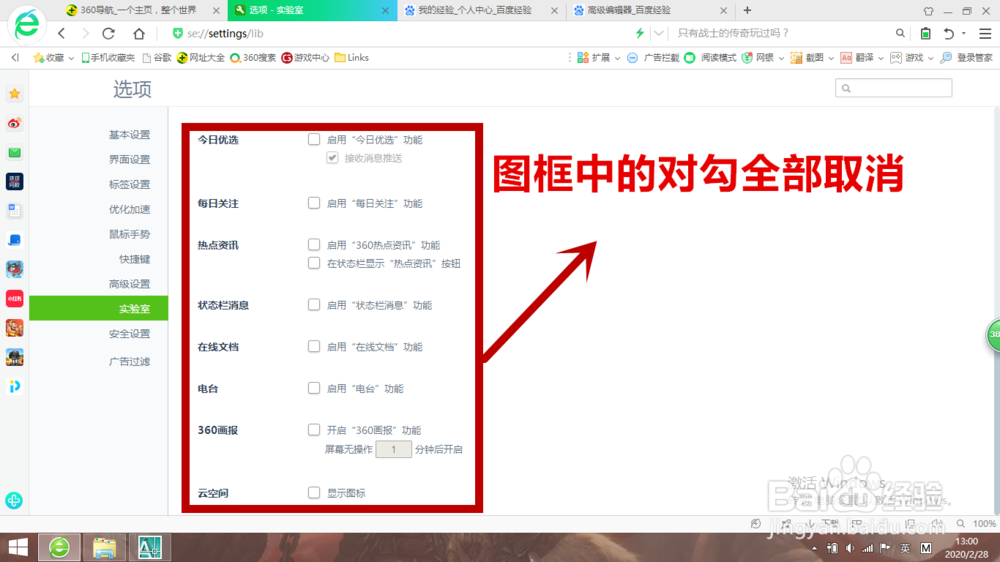This screenshot has height=562, width=1000.
Task: Open the blue chat icon in sidebar
Action: tap(15, 240)
